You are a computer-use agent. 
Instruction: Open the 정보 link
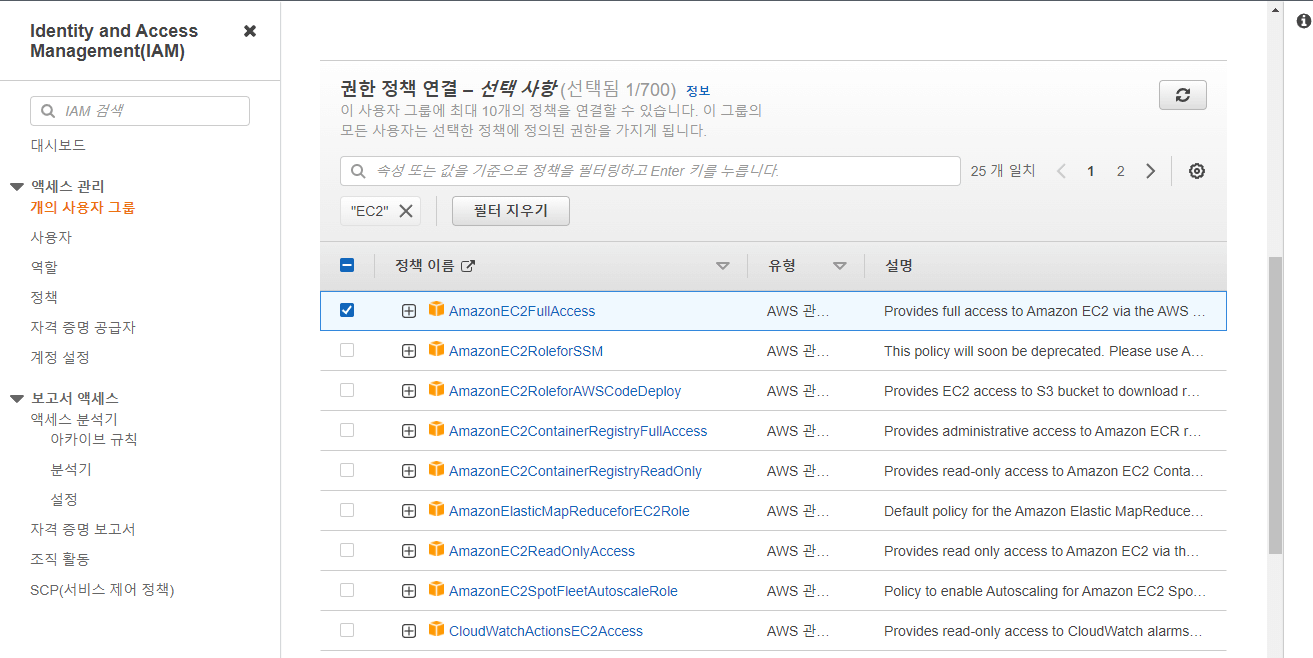pyautogui.click(x=698, y=91)
